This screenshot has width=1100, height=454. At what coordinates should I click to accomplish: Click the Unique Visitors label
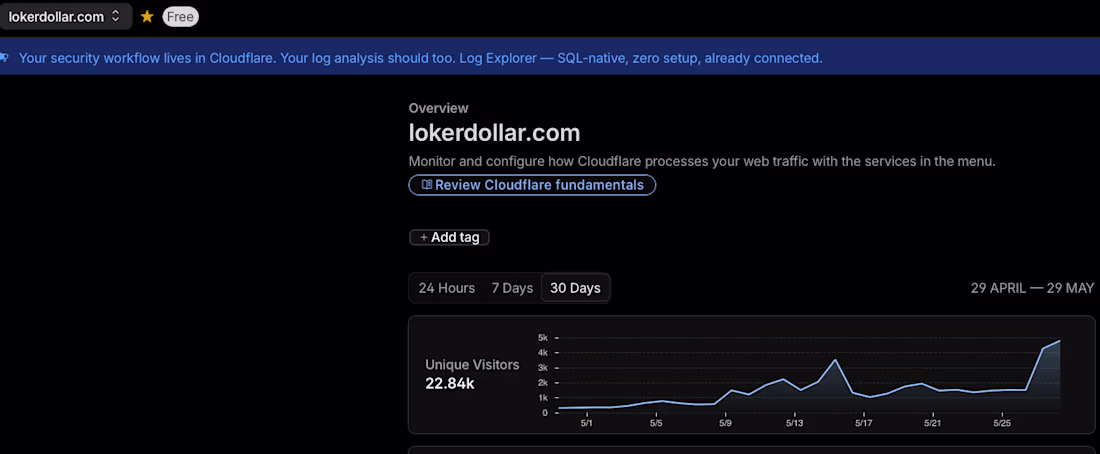click(472, 365)
